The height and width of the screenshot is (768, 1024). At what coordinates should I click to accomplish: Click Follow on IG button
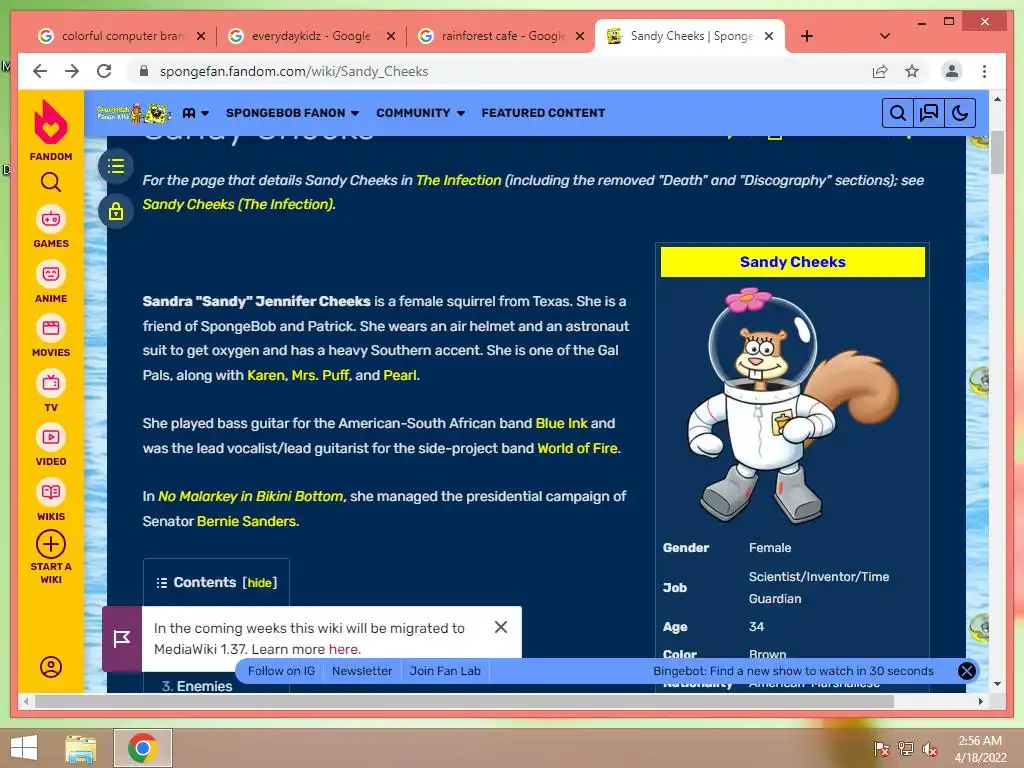[281, 671]
